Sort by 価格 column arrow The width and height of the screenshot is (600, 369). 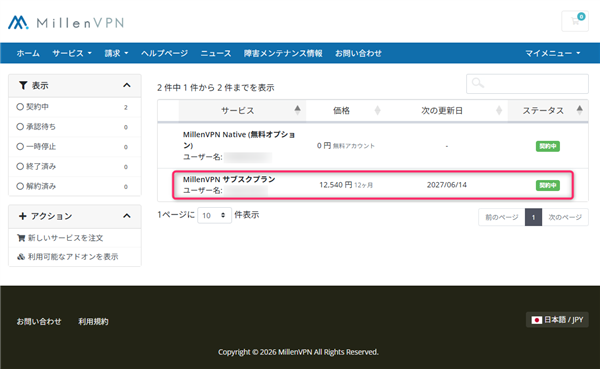[x=377, y=110]
